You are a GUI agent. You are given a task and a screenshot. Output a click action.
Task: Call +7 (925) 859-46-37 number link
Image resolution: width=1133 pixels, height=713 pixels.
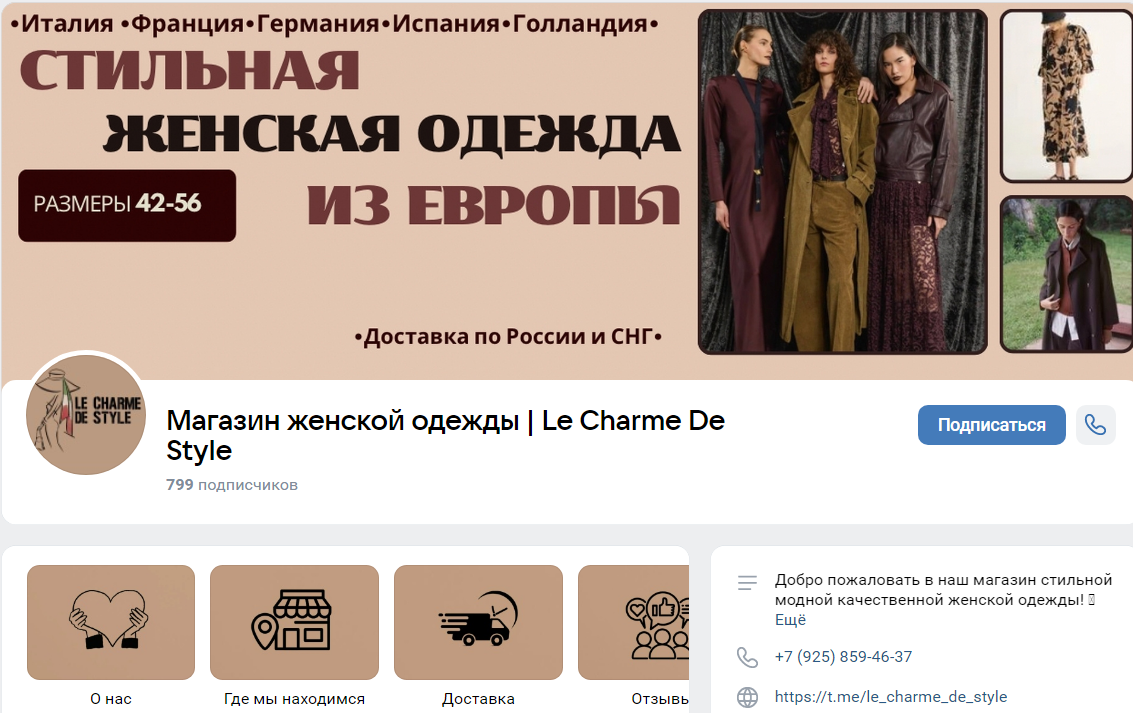pos(843,657)
